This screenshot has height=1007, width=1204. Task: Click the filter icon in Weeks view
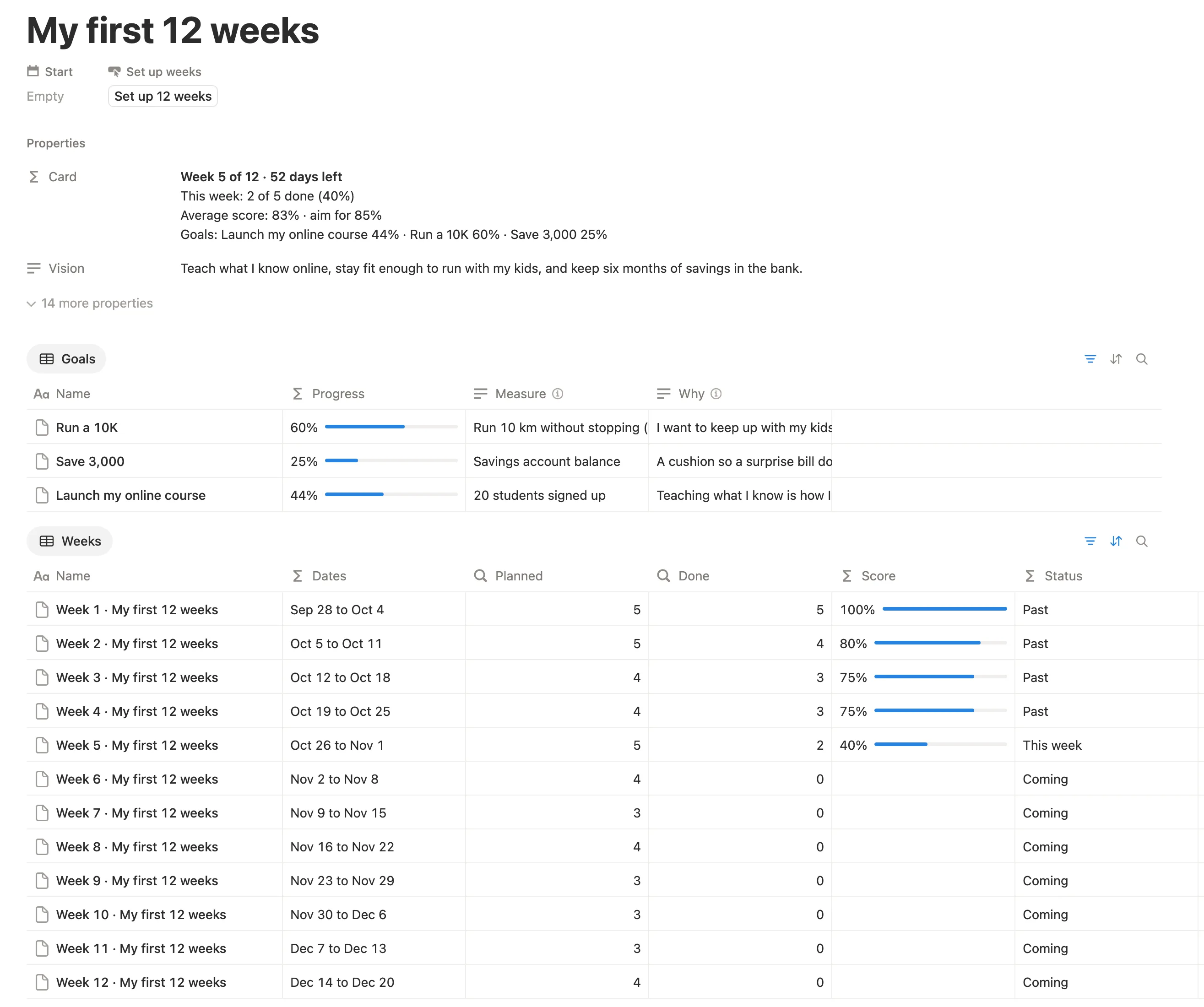click(1090, 541)
